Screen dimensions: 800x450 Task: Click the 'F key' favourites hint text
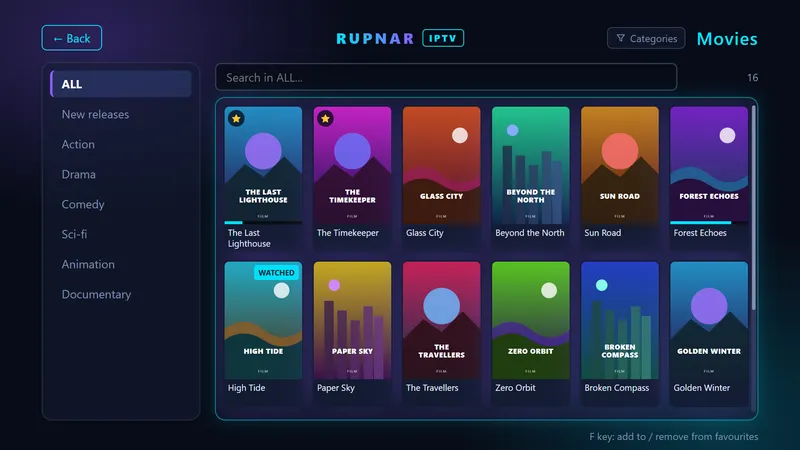pyautogui.click(x=673, y=437)
